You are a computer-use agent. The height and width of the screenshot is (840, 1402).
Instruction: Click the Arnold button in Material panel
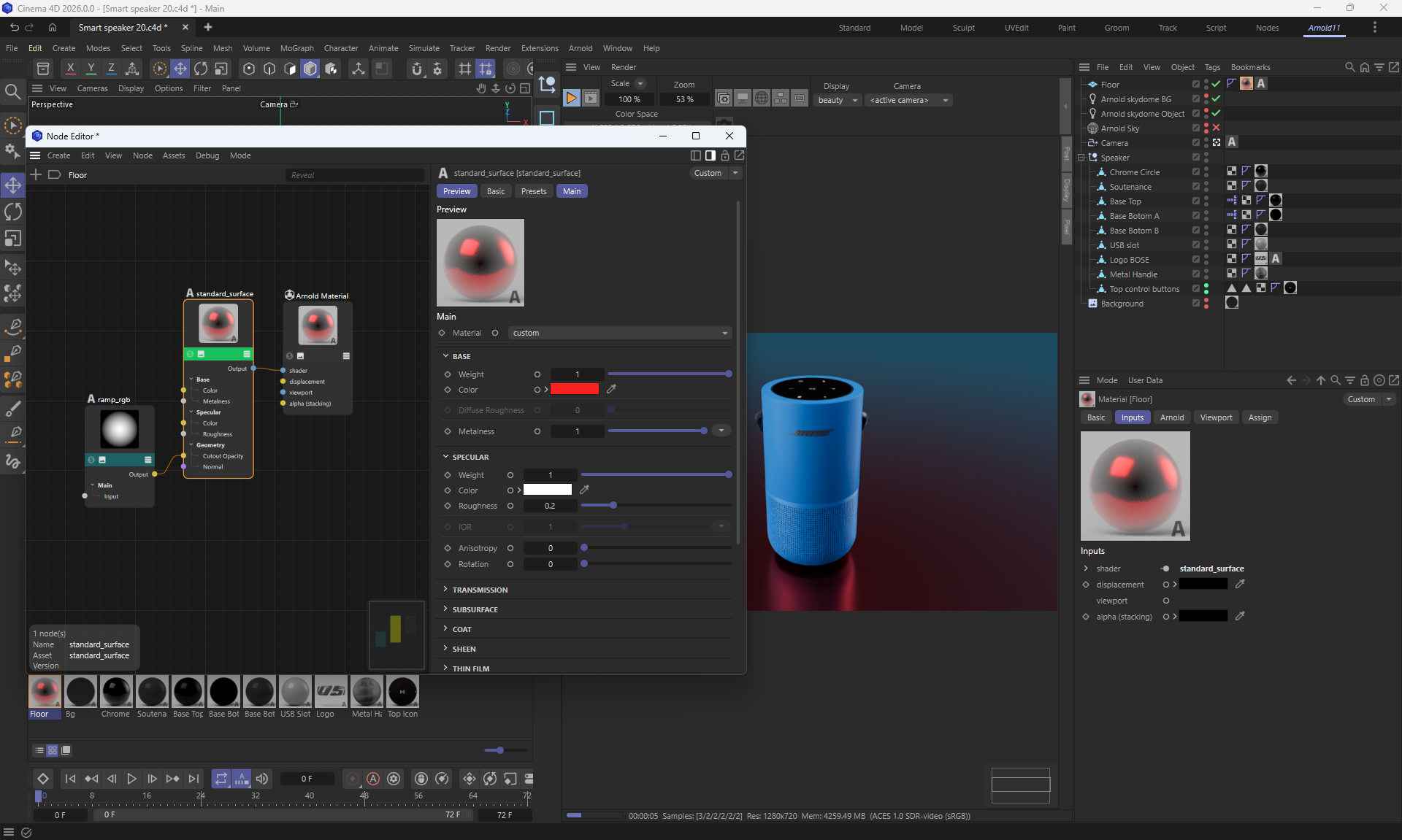(x=1171, y=417)
